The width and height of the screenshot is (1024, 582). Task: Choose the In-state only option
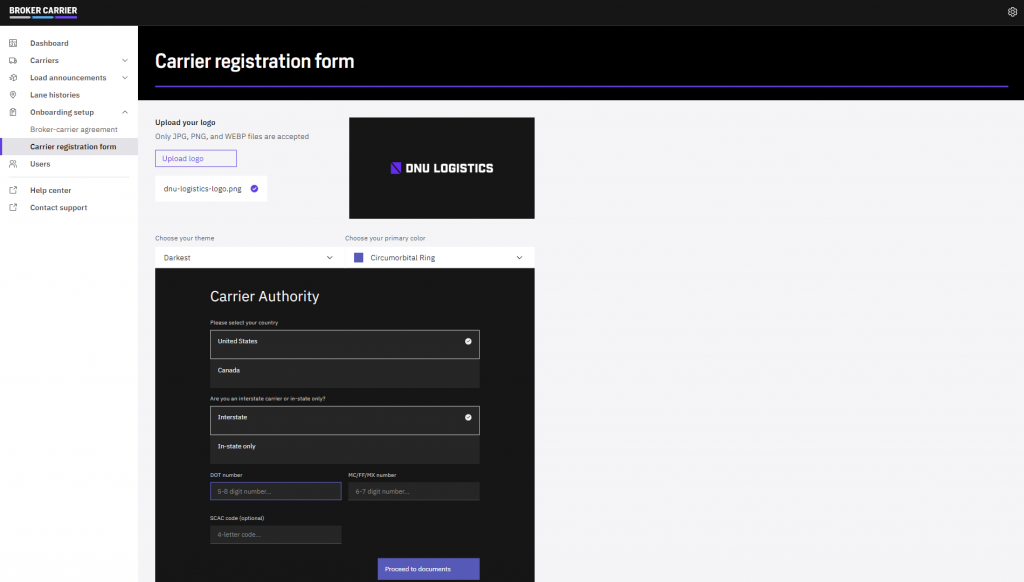point(345,449)
